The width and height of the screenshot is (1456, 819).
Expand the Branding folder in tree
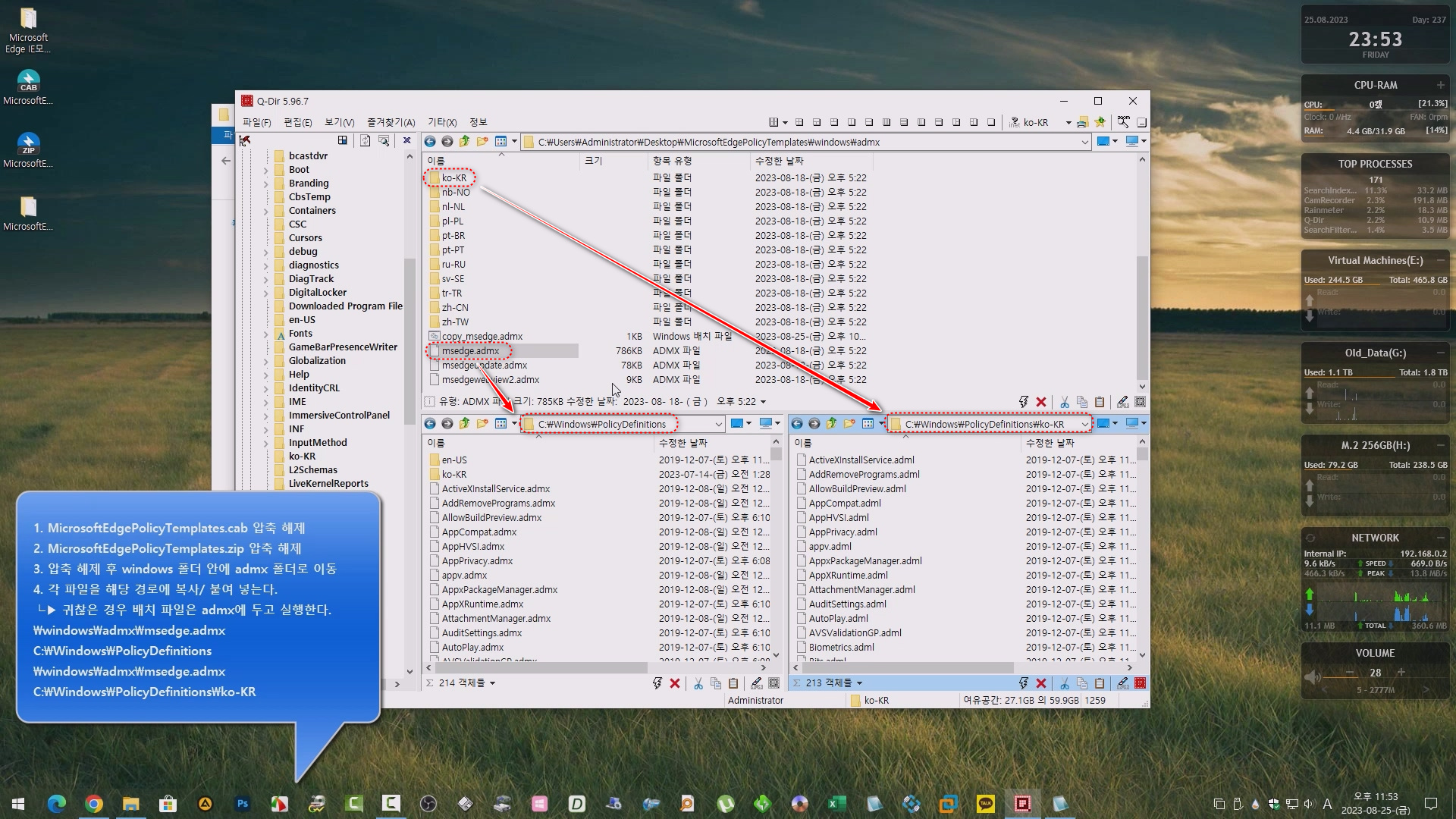click(265, 184)
